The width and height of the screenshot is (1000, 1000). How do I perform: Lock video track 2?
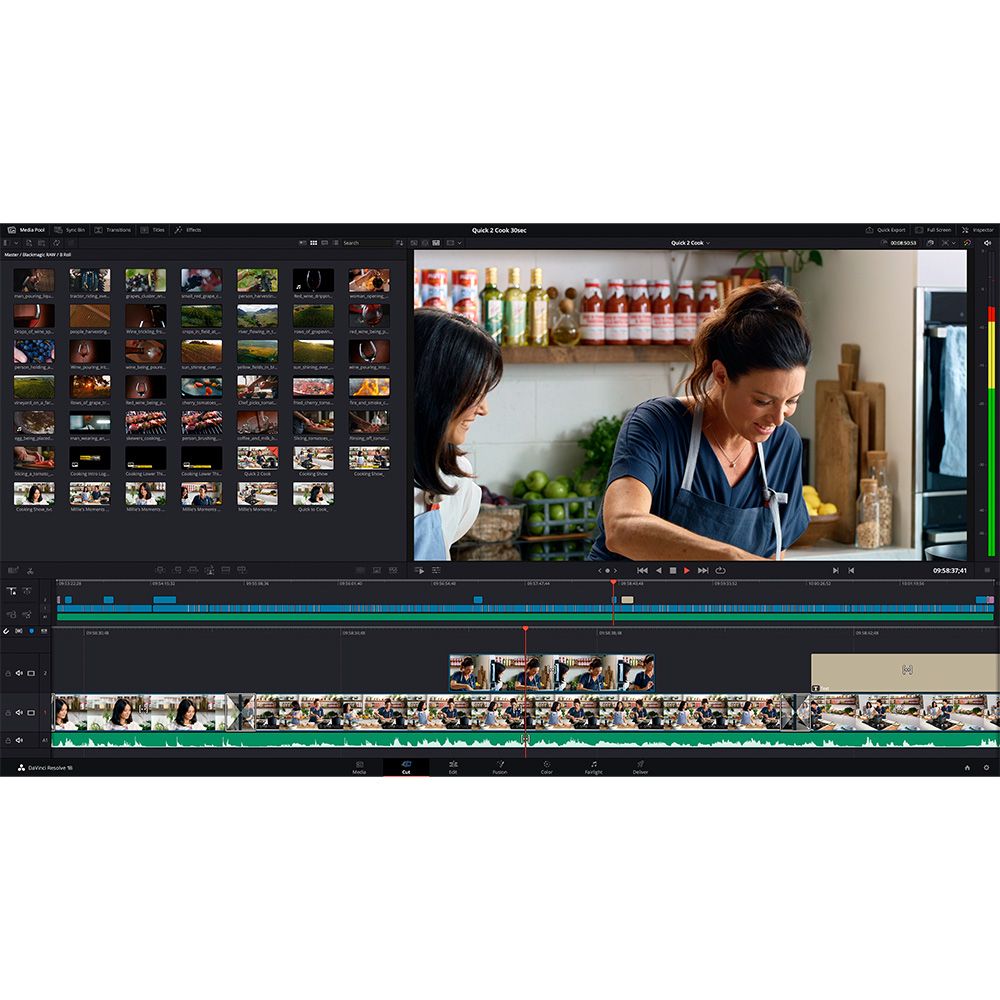8,673
